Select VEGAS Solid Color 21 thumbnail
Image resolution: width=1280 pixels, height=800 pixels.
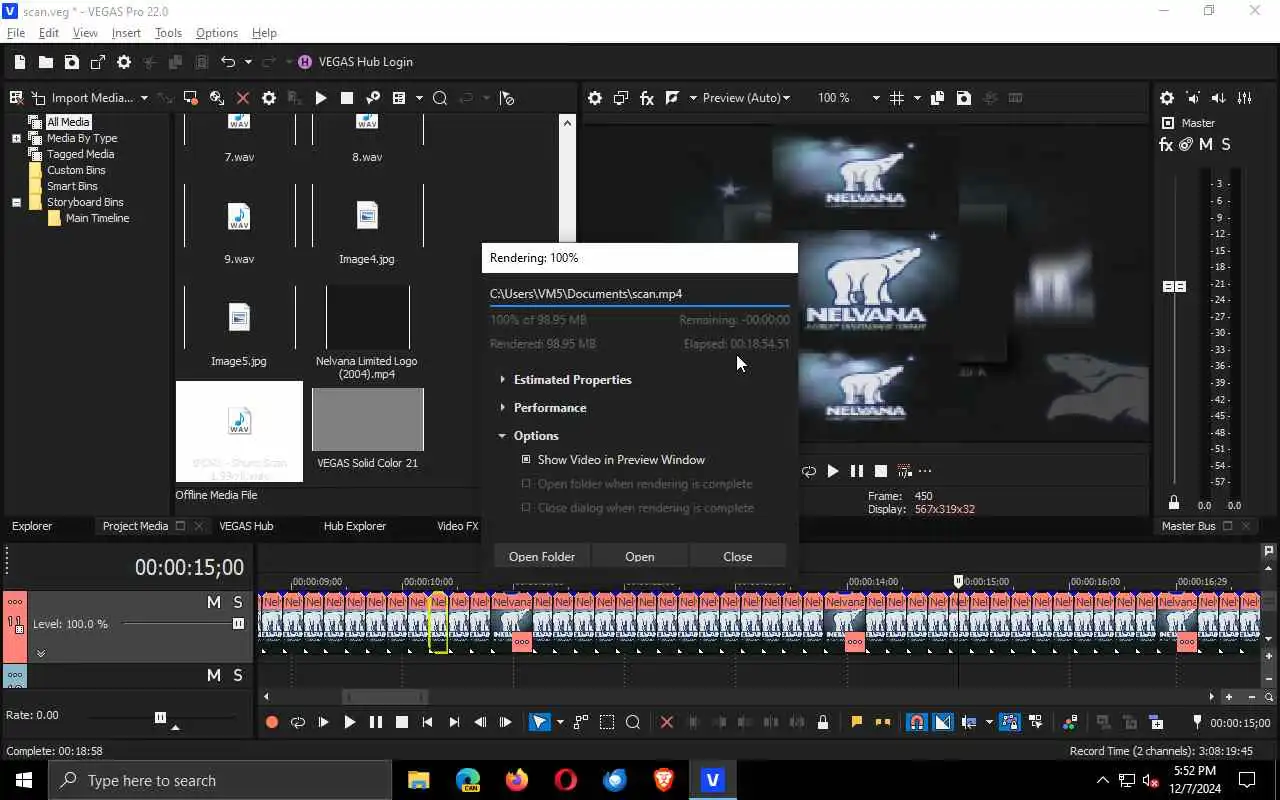368,420
